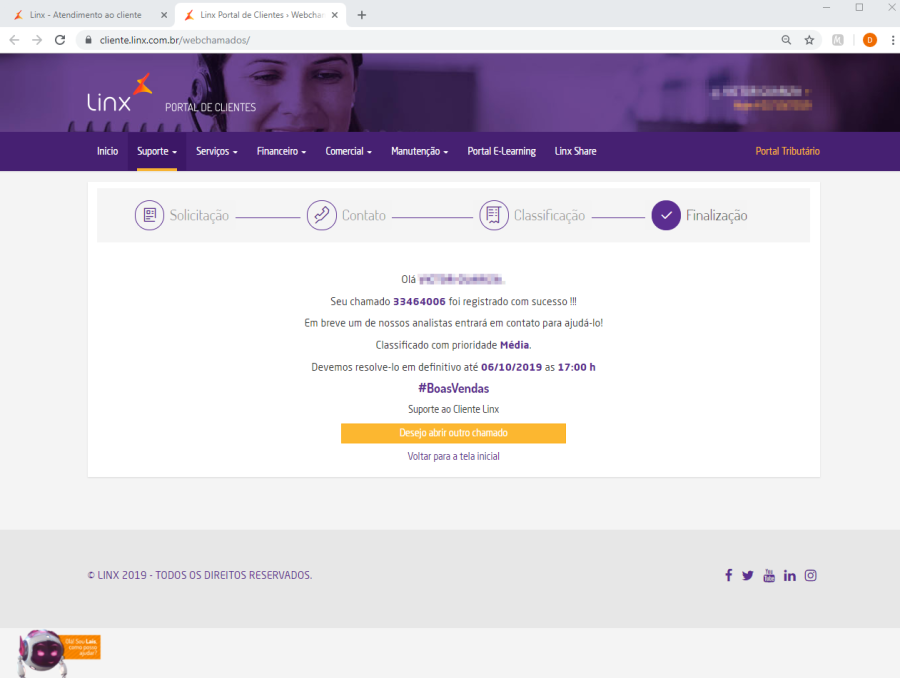This screenshot has width=900, height=678.
Task: Open Linx Instagram page icon
Action: (x=810, y=575)
